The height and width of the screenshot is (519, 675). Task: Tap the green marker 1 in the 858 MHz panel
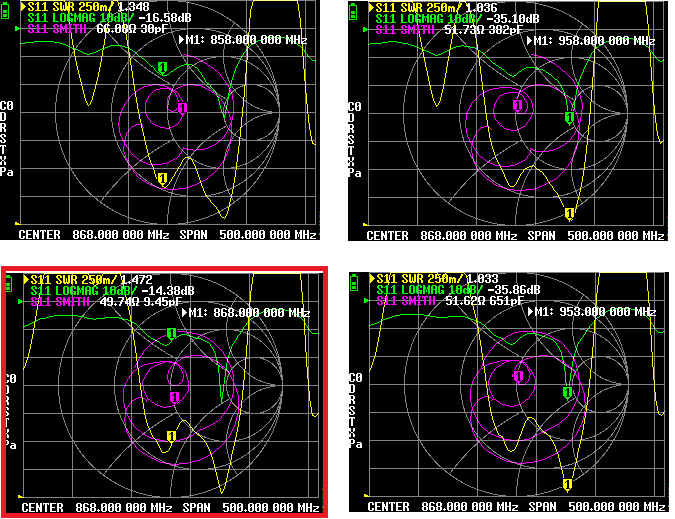coord(162,68)
